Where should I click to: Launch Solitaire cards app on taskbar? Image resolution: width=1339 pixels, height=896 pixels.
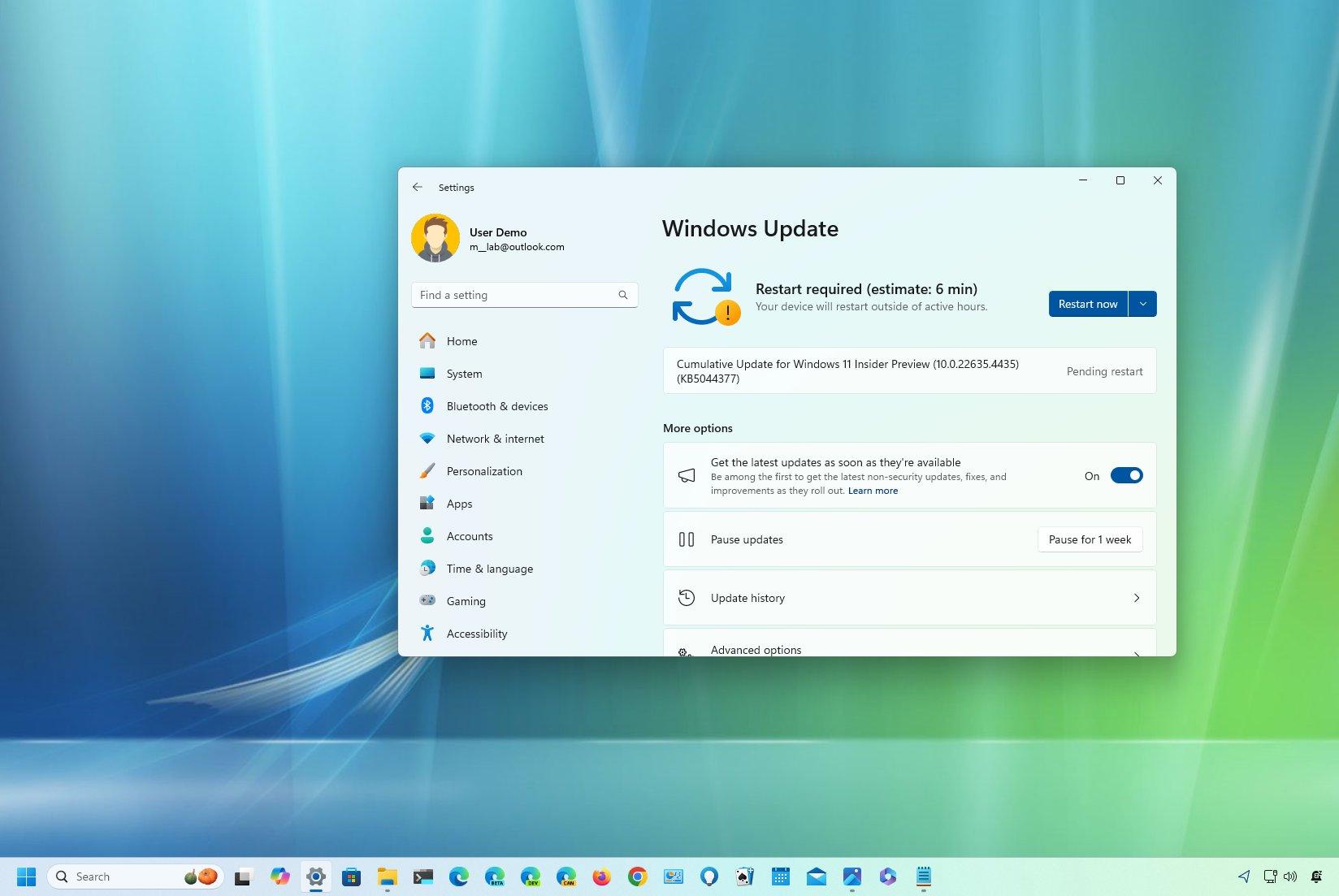coord(745,877)
